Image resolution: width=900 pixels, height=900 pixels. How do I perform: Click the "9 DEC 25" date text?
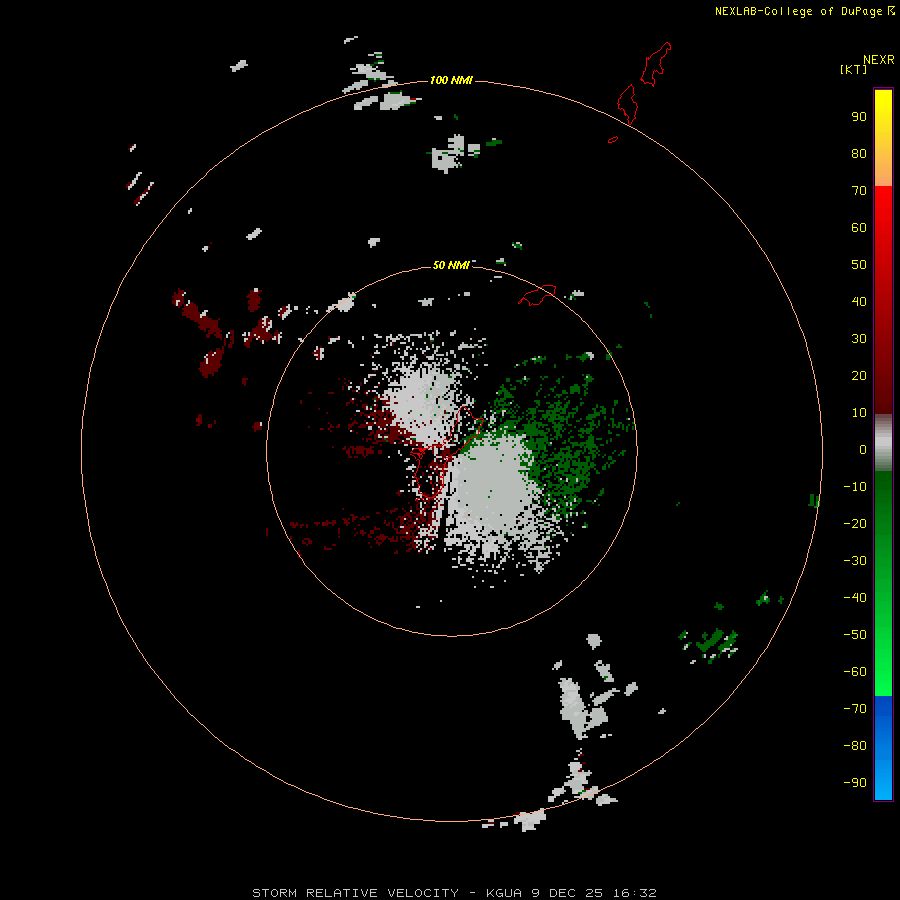[567, 893]
